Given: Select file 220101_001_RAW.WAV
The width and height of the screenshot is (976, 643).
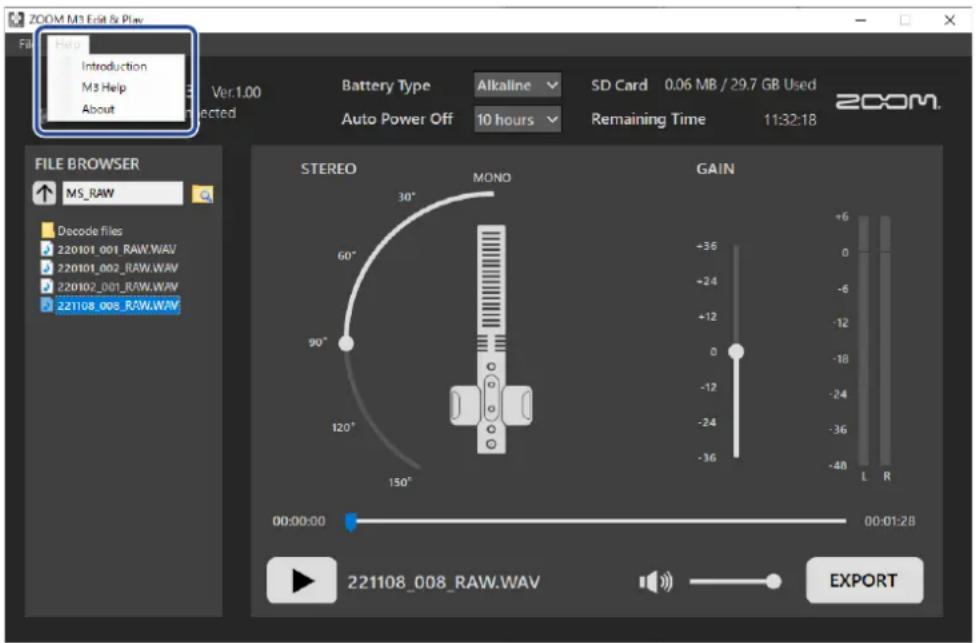Looking at the screenshot, I should (109, 250).
